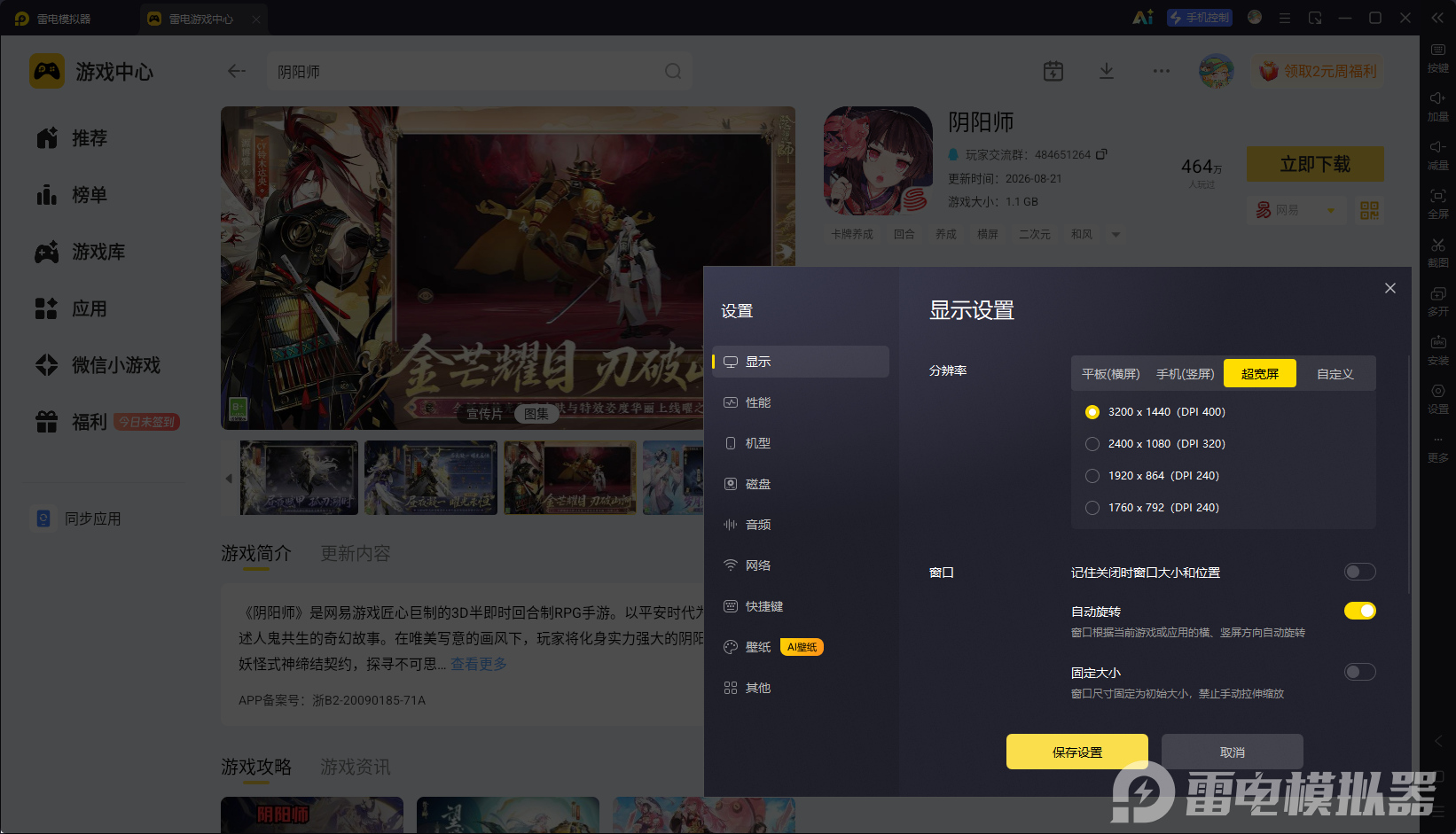Click the back arrow next to search box

click(236, 71)
